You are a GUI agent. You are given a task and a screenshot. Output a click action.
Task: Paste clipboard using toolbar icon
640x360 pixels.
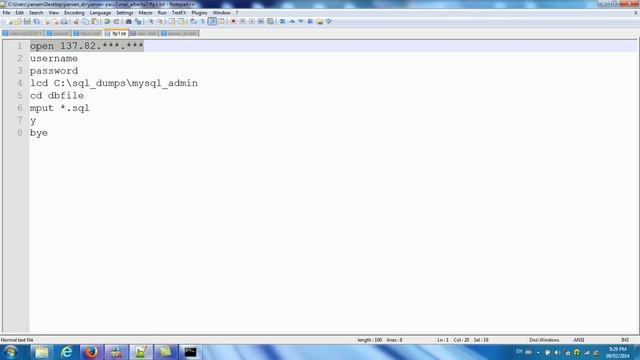tap(95, 21)
